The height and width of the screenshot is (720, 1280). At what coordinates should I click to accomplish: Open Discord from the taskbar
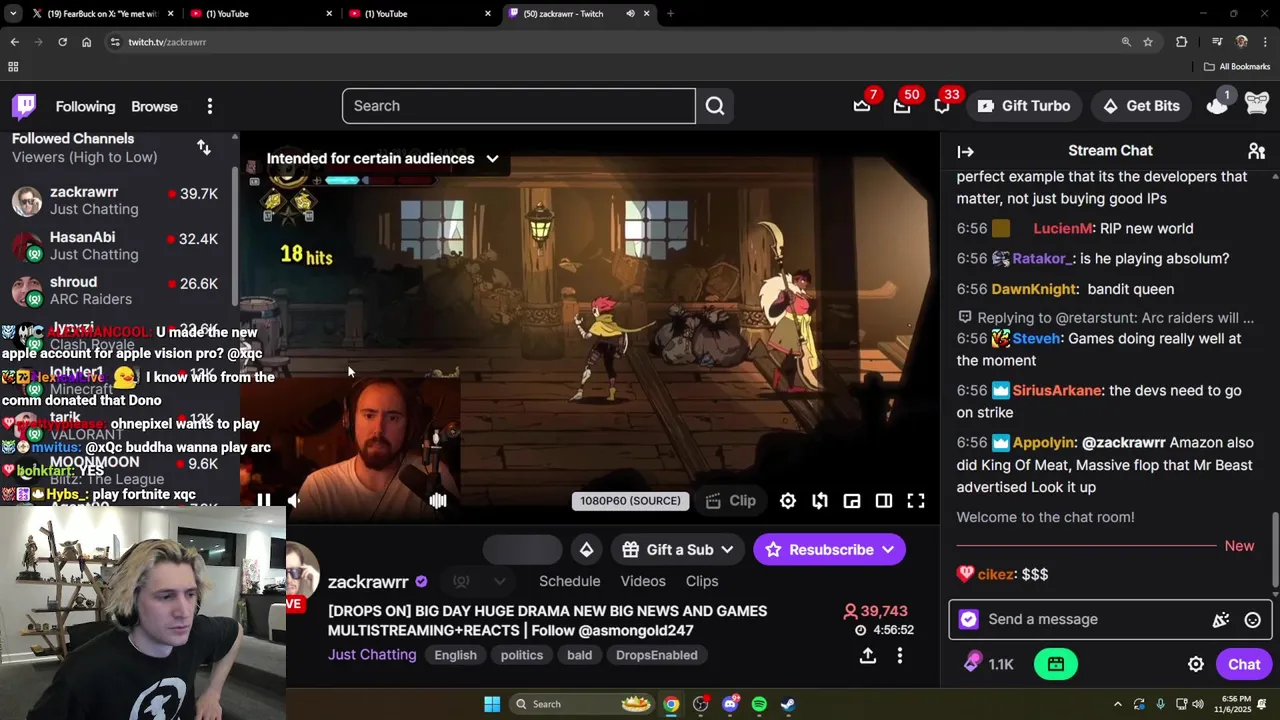[730, 704]
